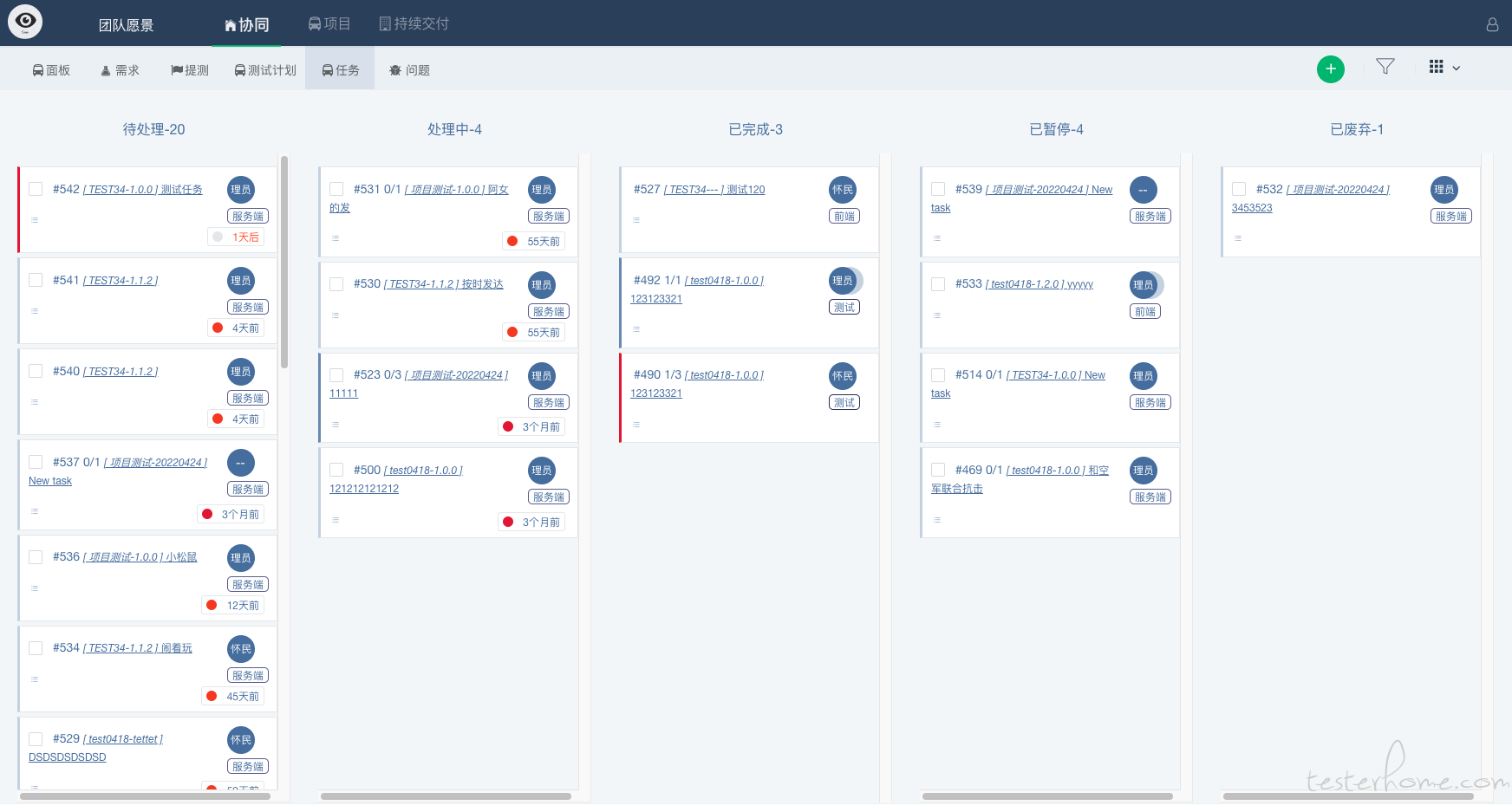Click the red status dot on #541
1512x812 pixels.
218,328
